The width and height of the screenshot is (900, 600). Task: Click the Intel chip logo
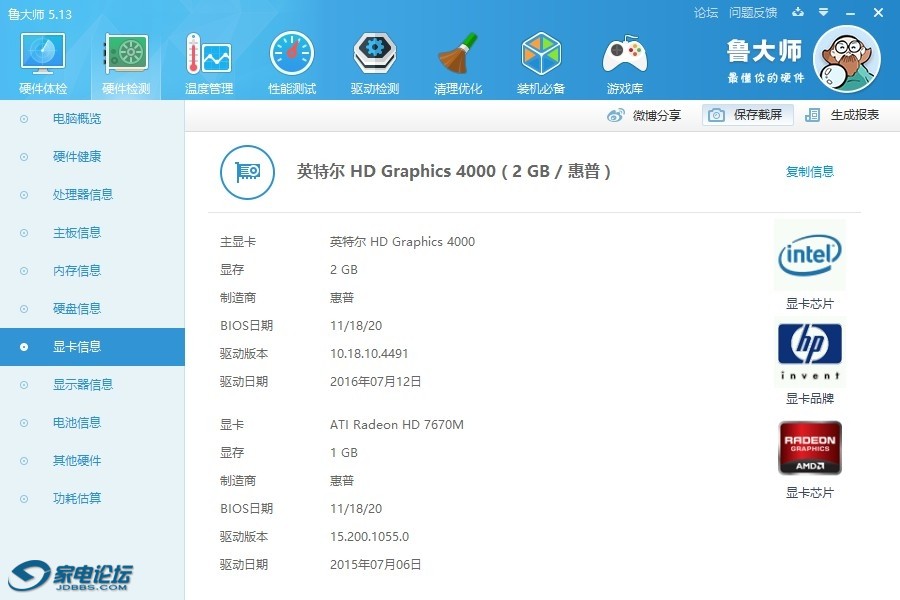(x=809, y=256)
